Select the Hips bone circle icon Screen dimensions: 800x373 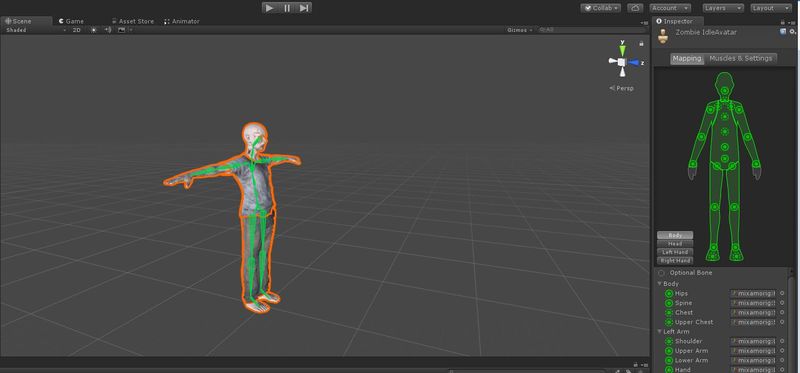(669, 294)
